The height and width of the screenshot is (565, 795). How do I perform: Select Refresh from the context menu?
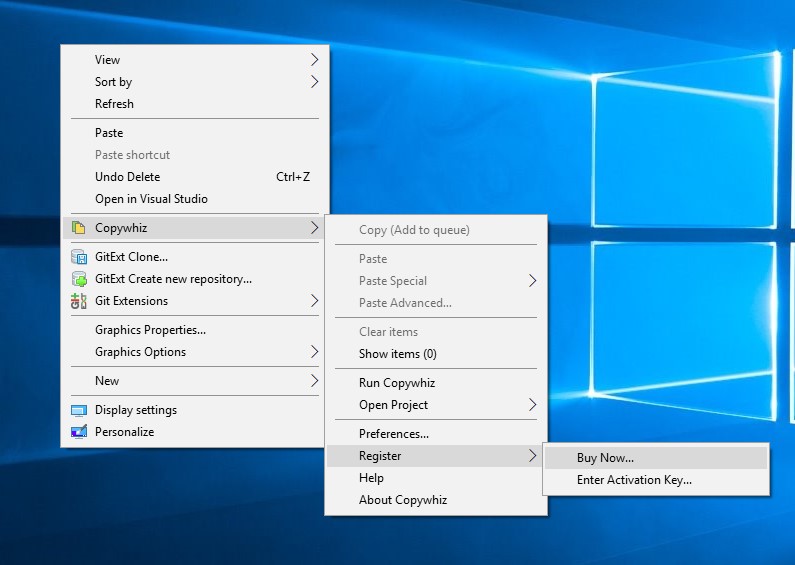tap(195, 103)
